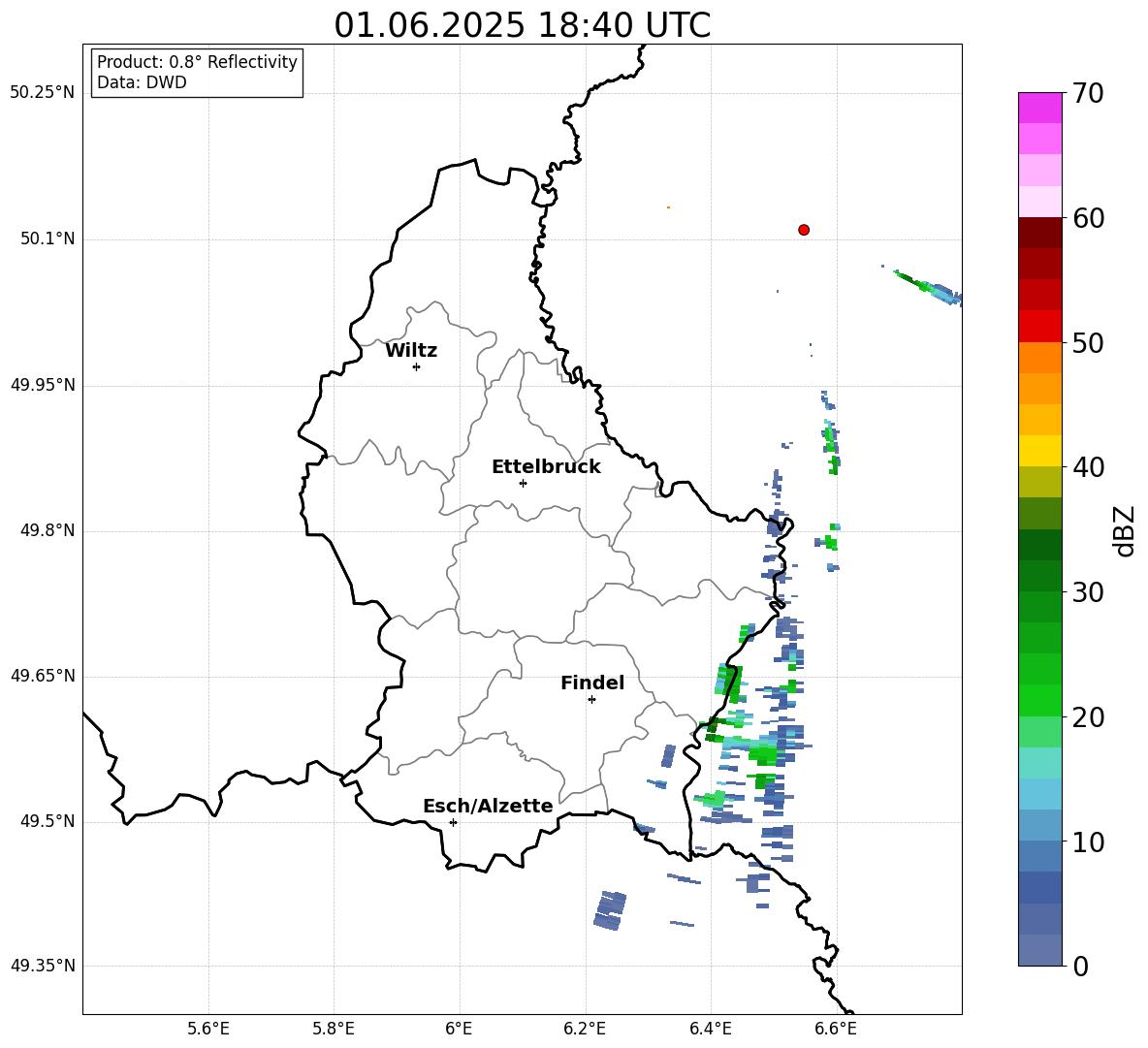Click the 50.25°N latitude label
1148x1048 pixels.
[43, 93]
